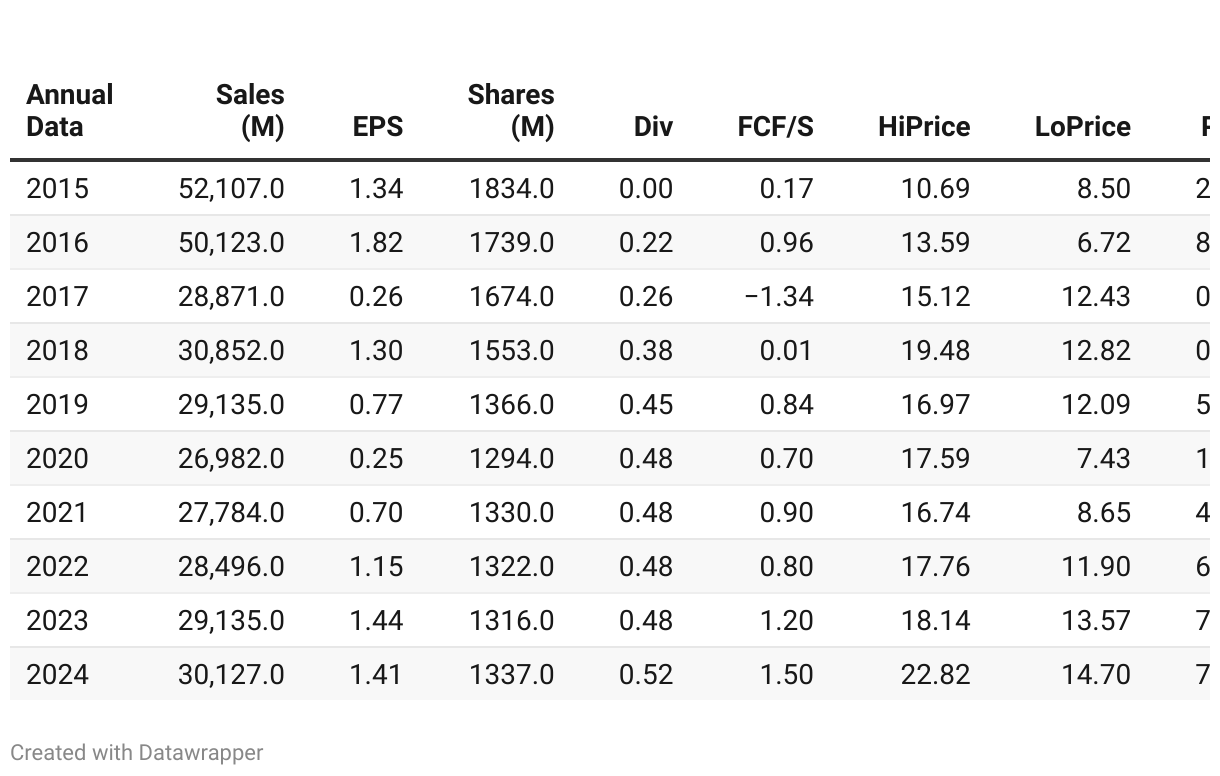The height and width of the screenshot is (776, 1220).
Task: Click the FCF/S column header
Action: point(775,127)
